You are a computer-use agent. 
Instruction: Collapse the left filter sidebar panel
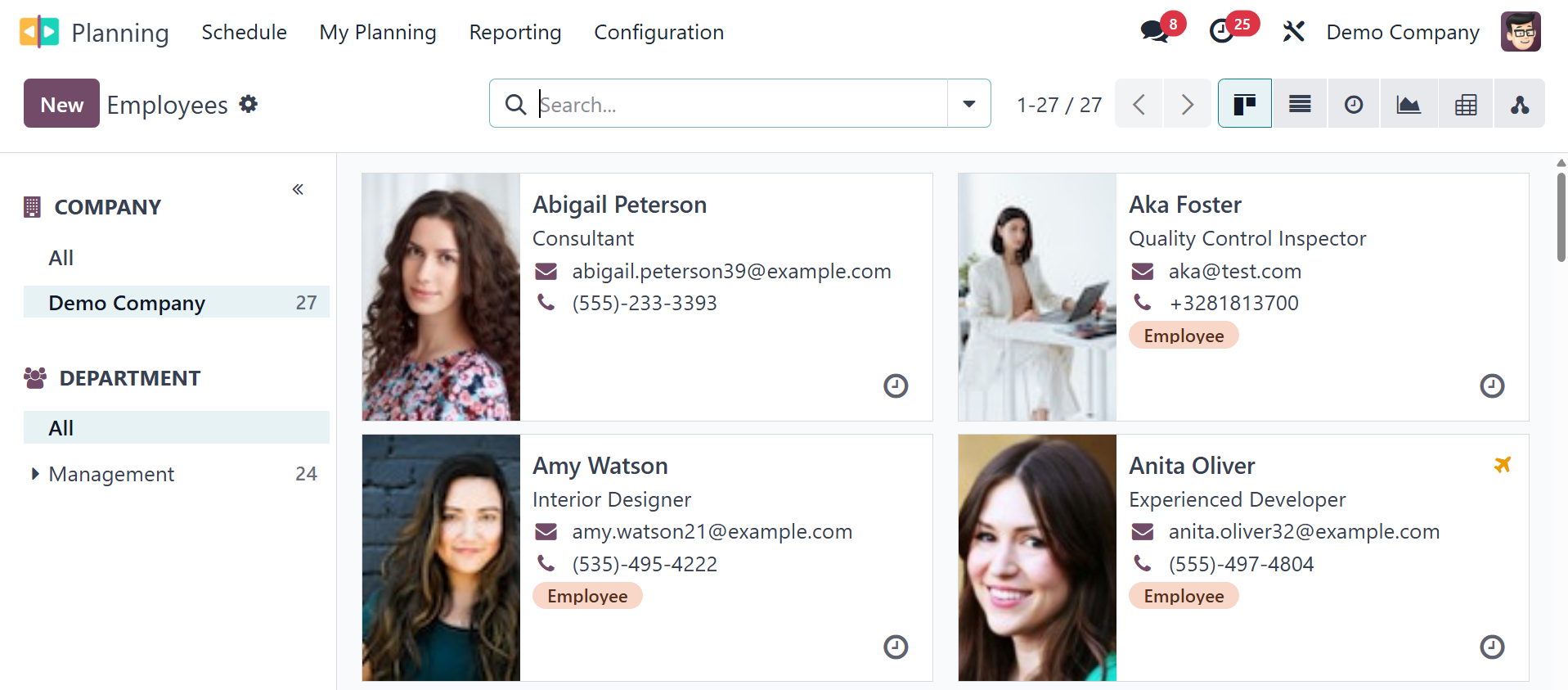298,189
